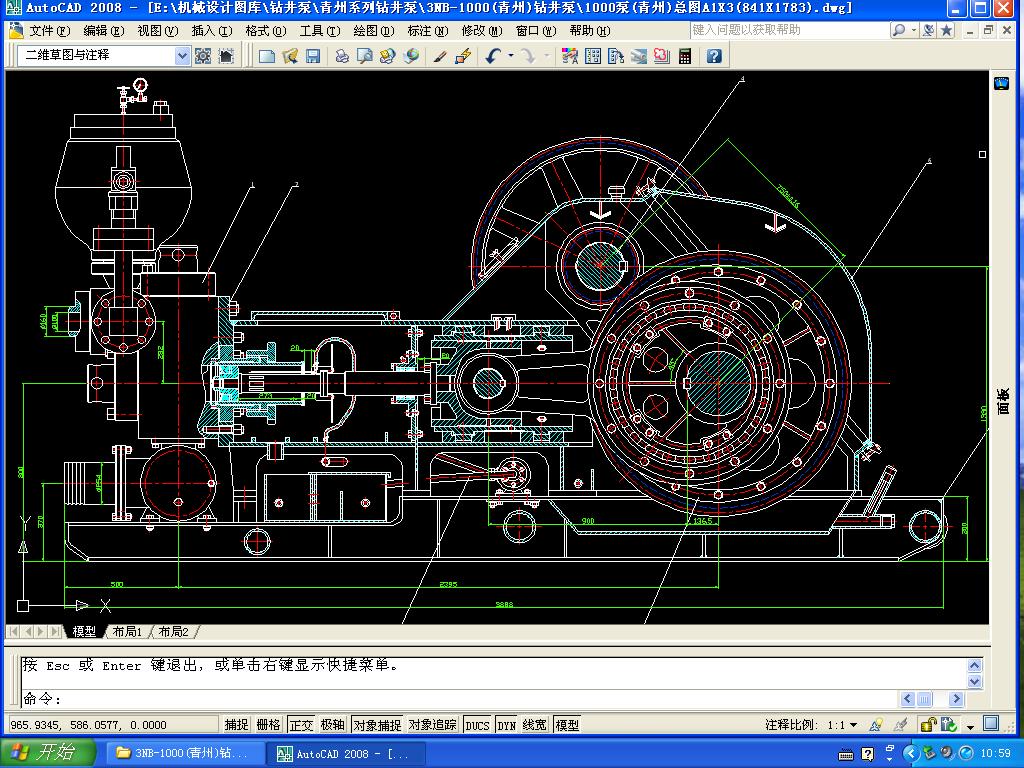Open the DesignCenter icon
The image size is (1024, 768).
click(593, 56)
